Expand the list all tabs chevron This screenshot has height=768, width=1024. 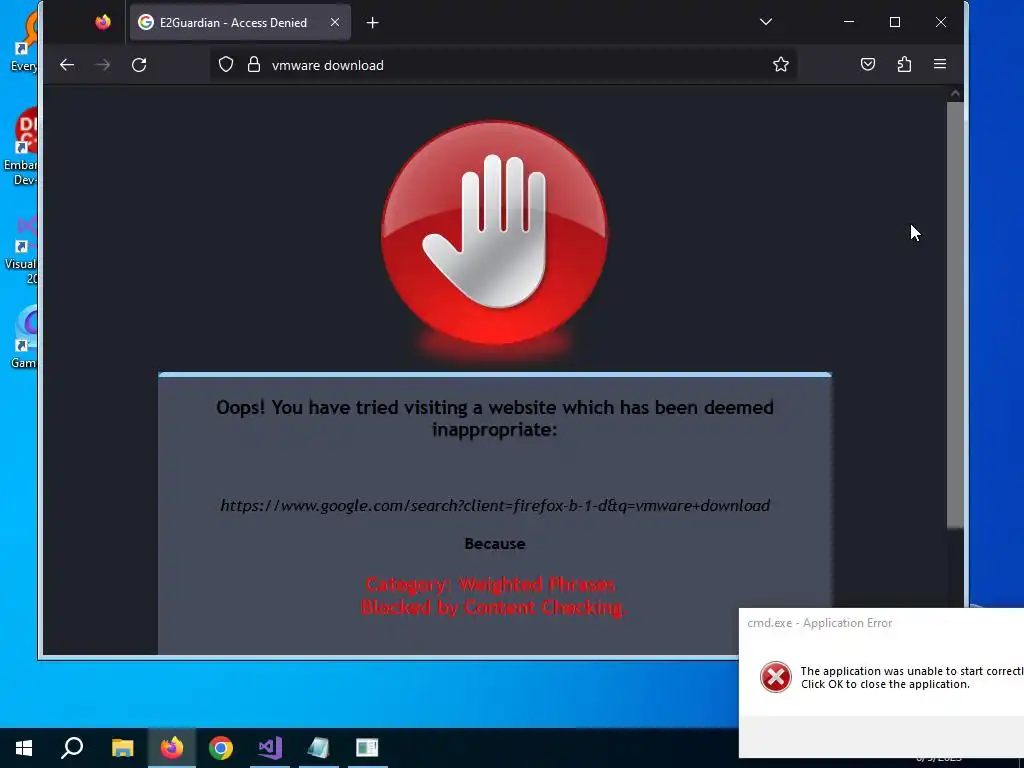766,22
